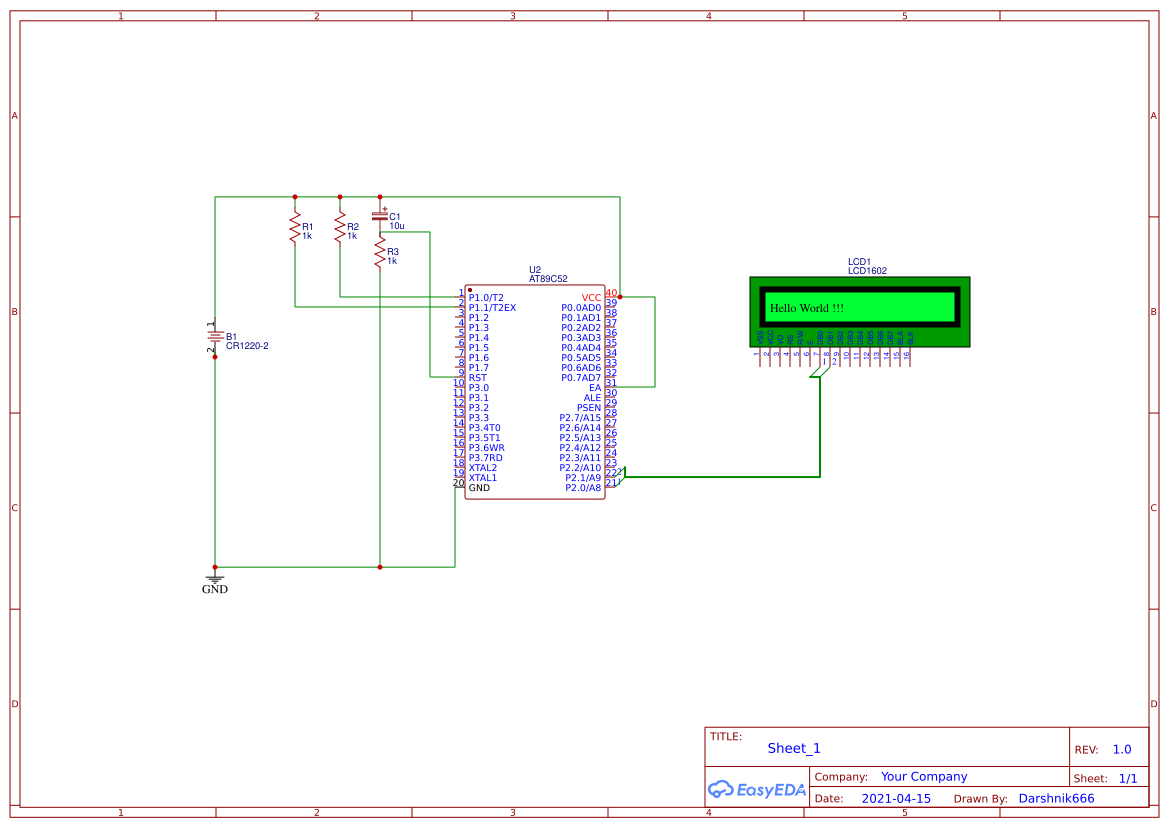Click the EasyEDA logo in the title block
The image size is (1169, 828).
pos(756,790)
